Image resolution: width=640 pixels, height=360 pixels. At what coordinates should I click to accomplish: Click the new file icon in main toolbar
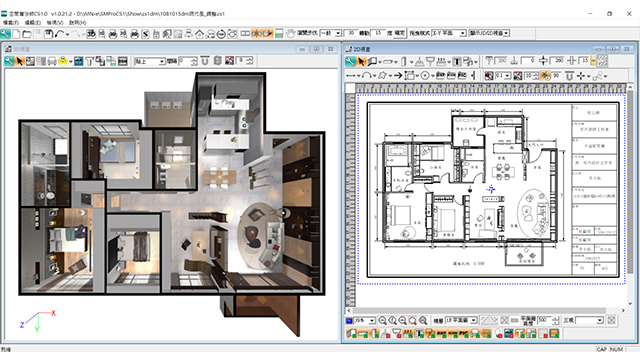(16, 34)
